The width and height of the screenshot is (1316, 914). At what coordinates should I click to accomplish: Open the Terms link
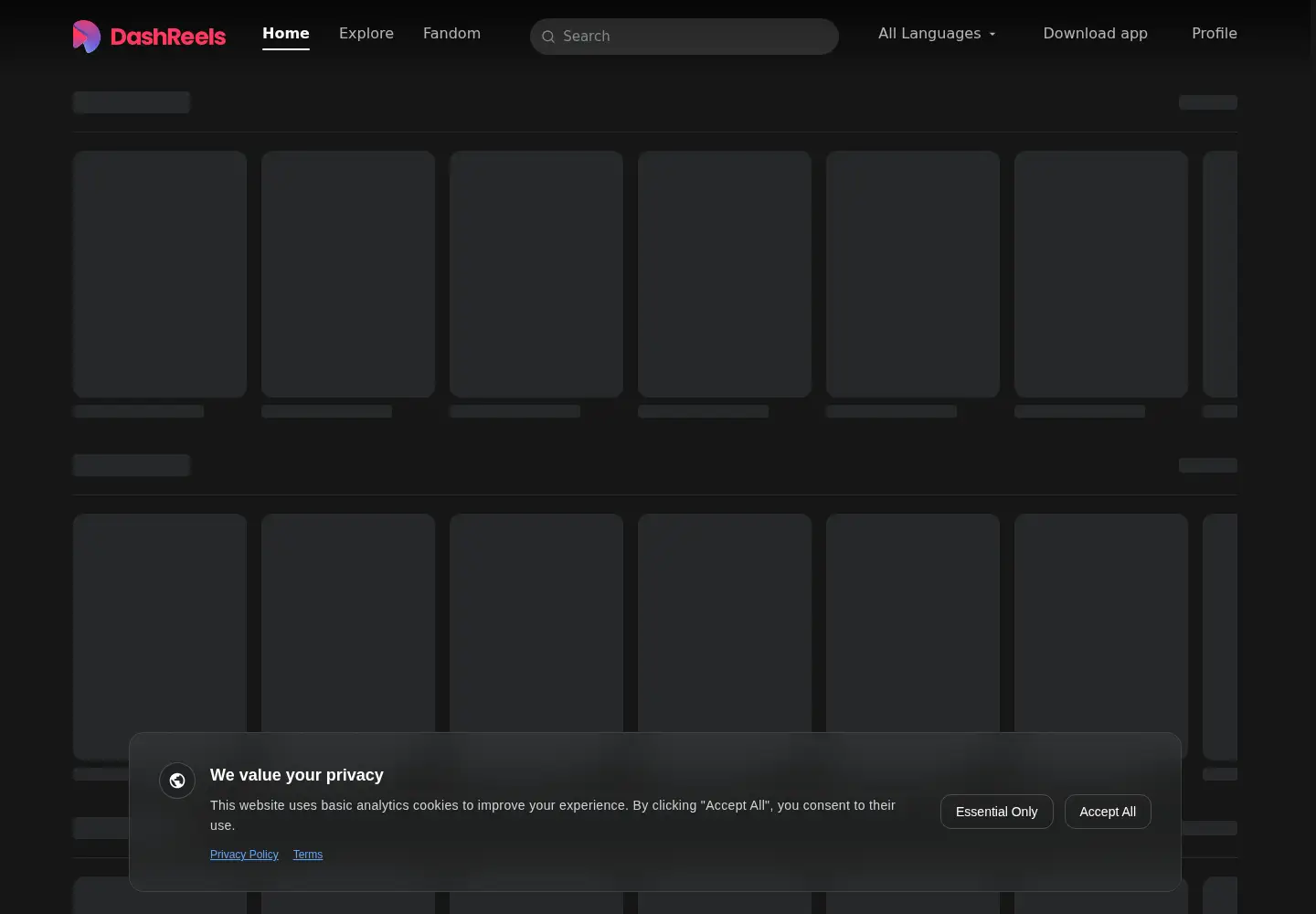pyautogui.click(x=308, y=855)
